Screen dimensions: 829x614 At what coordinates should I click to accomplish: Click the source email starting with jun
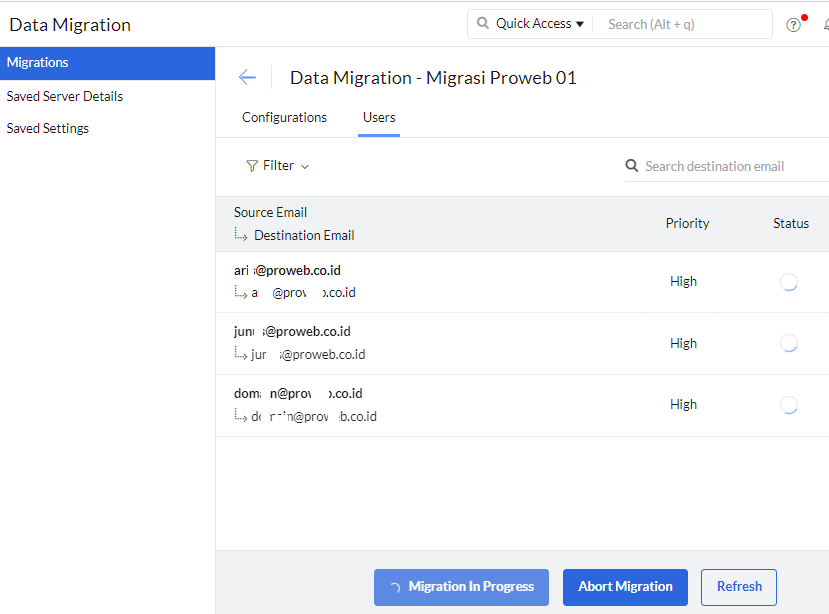[x=292, y=332]
